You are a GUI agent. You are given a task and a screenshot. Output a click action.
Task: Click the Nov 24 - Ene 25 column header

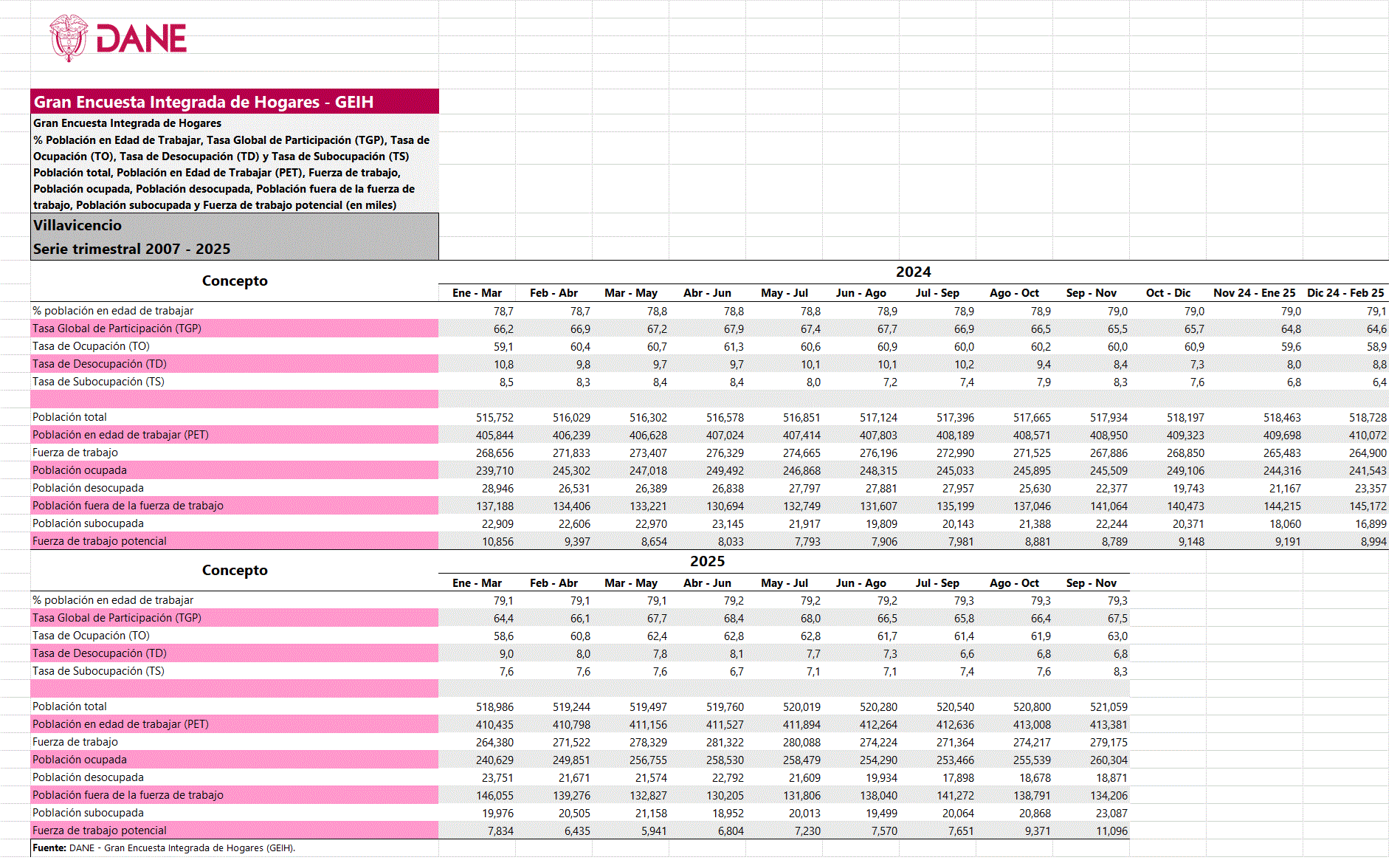(x=1254, y=293)
